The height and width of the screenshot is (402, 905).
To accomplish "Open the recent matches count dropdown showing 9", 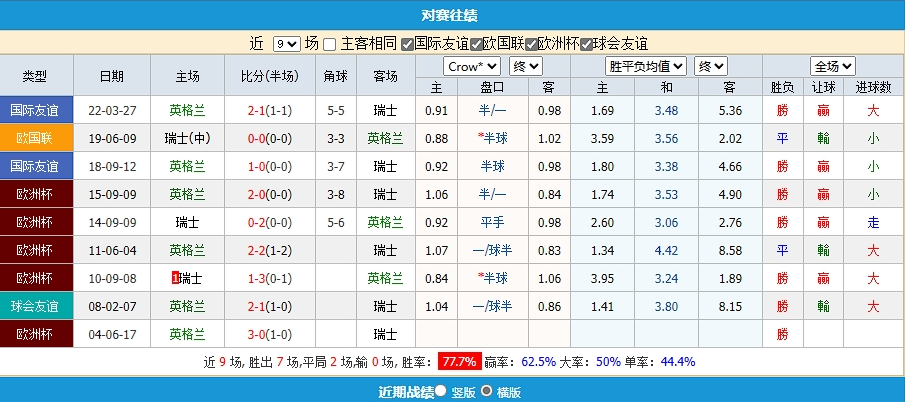I will (286, 44).
